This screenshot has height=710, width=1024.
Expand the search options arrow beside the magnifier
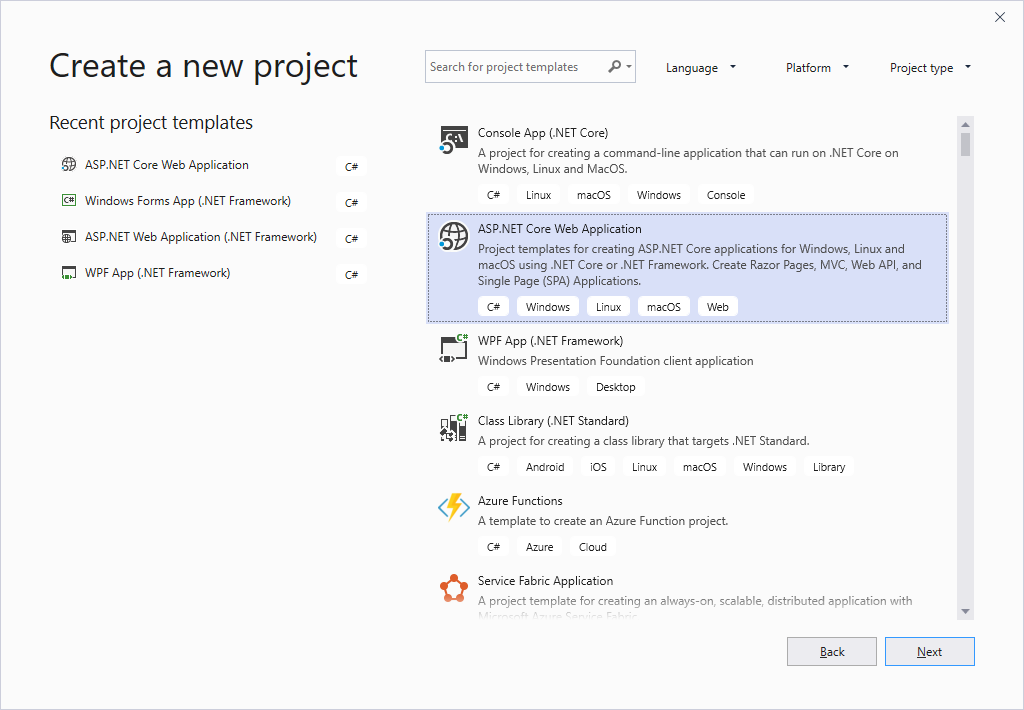(x=629, y=67)
